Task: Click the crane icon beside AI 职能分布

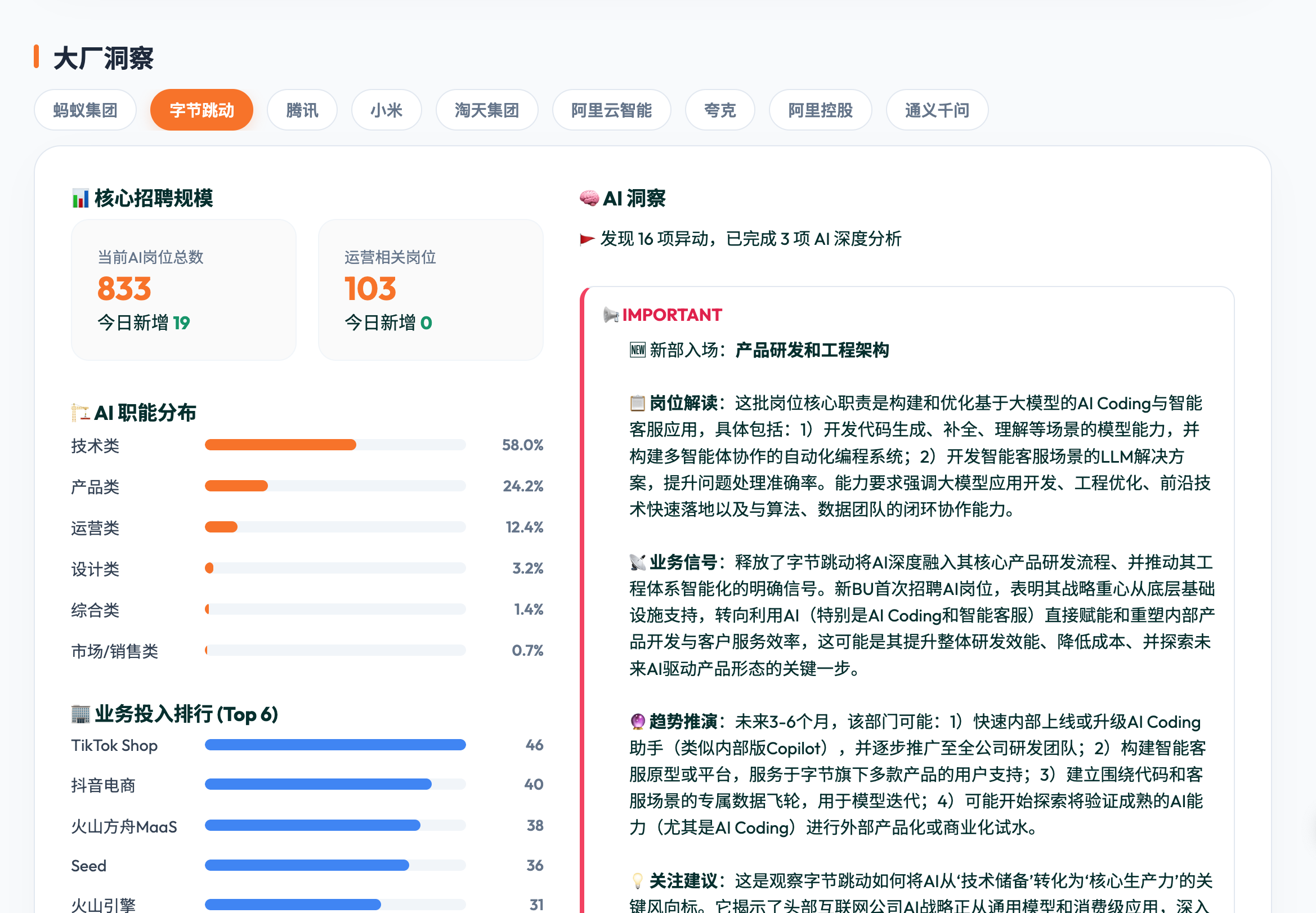Action: coord(80,413)
